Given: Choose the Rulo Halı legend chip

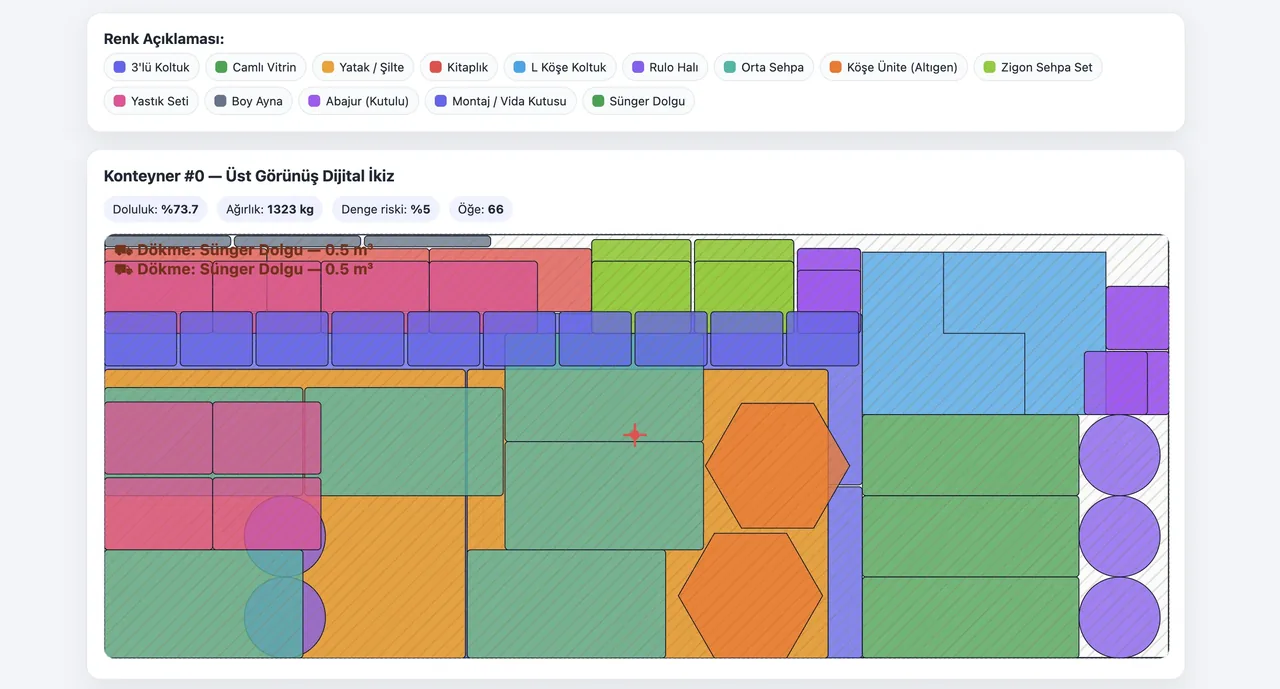Looking at the screenshot, I should [665, 68].
